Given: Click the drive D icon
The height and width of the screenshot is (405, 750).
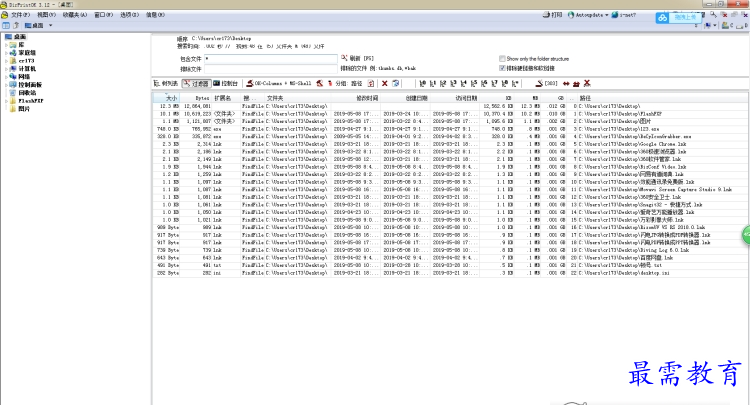Looking at the screenshot, I should [743, 25].
